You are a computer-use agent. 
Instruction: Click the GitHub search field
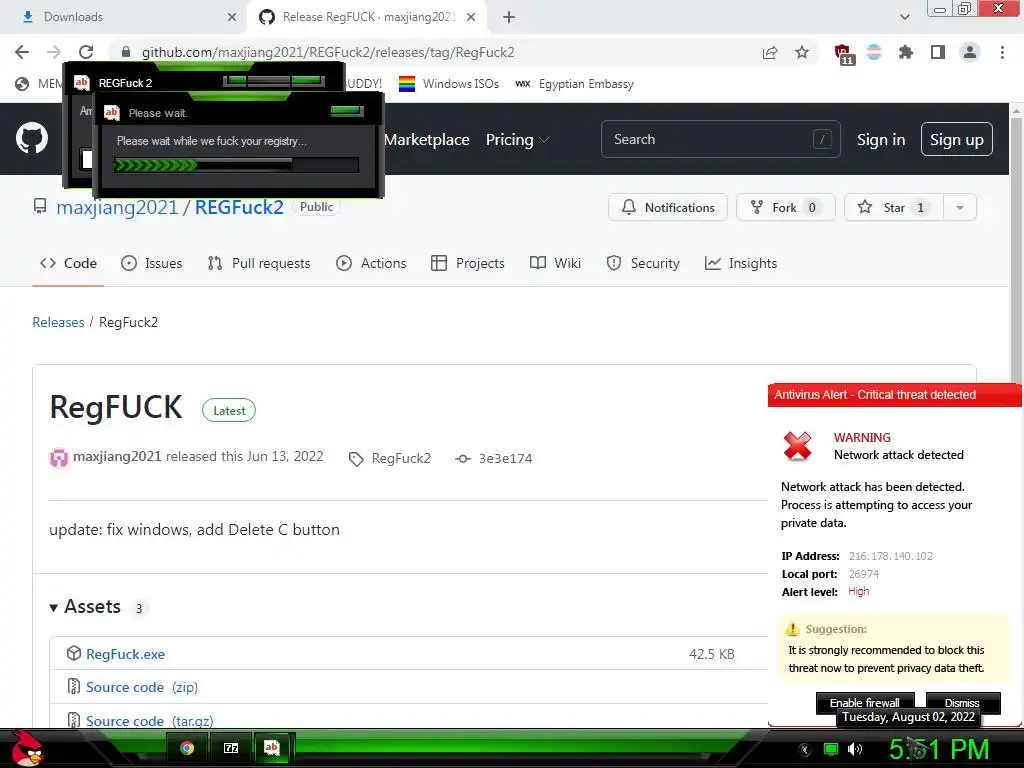(x=720, y=139)
